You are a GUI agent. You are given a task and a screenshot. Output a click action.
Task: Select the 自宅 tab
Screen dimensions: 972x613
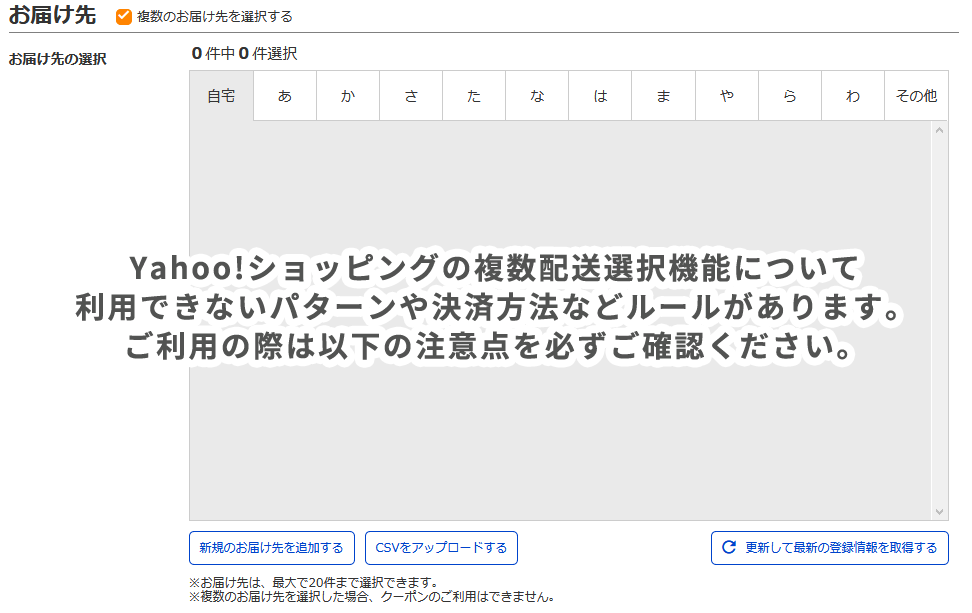(x=221, y=95)
